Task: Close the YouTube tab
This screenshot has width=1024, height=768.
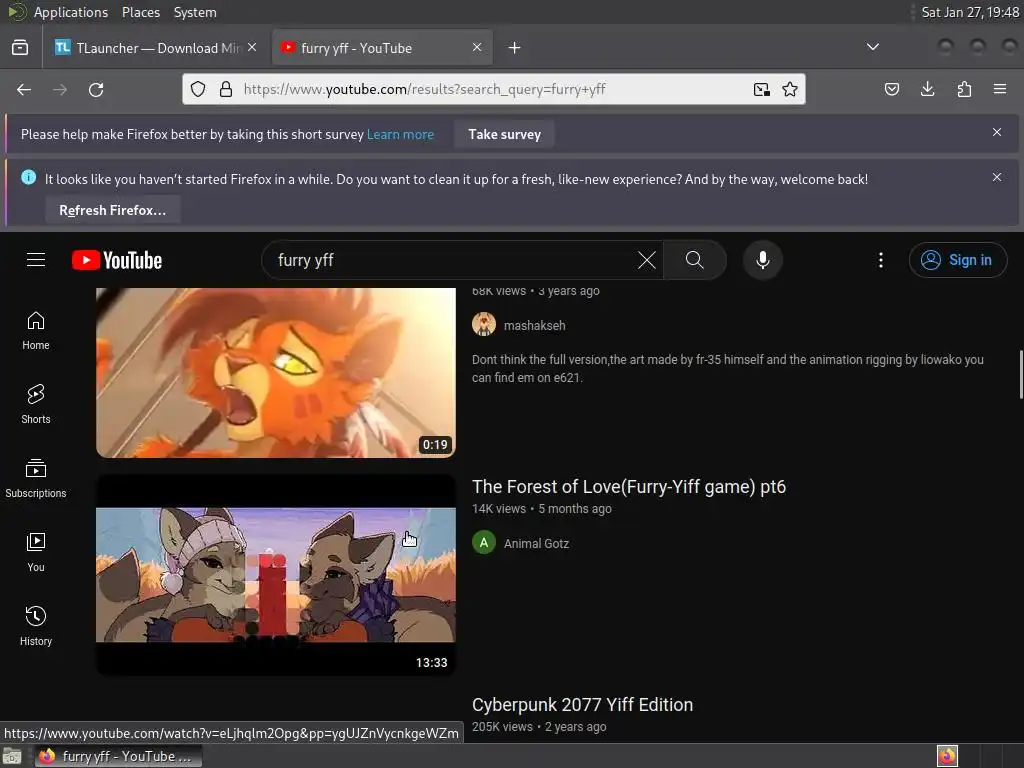Action: point(477,47)
